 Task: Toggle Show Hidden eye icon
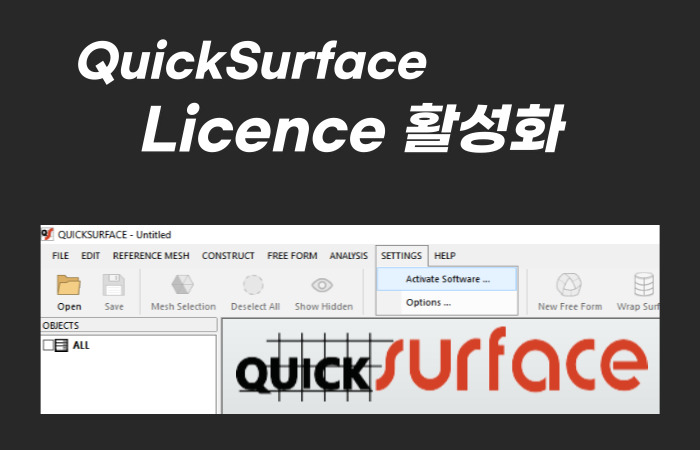click(x=322, y=285)
